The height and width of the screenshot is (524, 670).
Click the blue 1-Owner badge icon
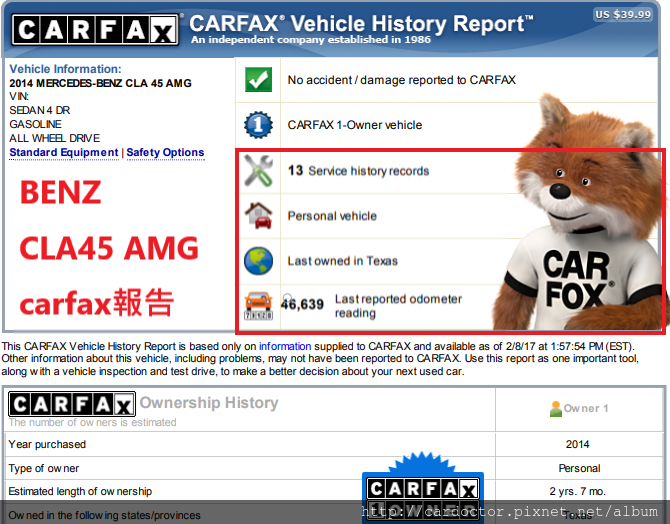tap(258, 125)
